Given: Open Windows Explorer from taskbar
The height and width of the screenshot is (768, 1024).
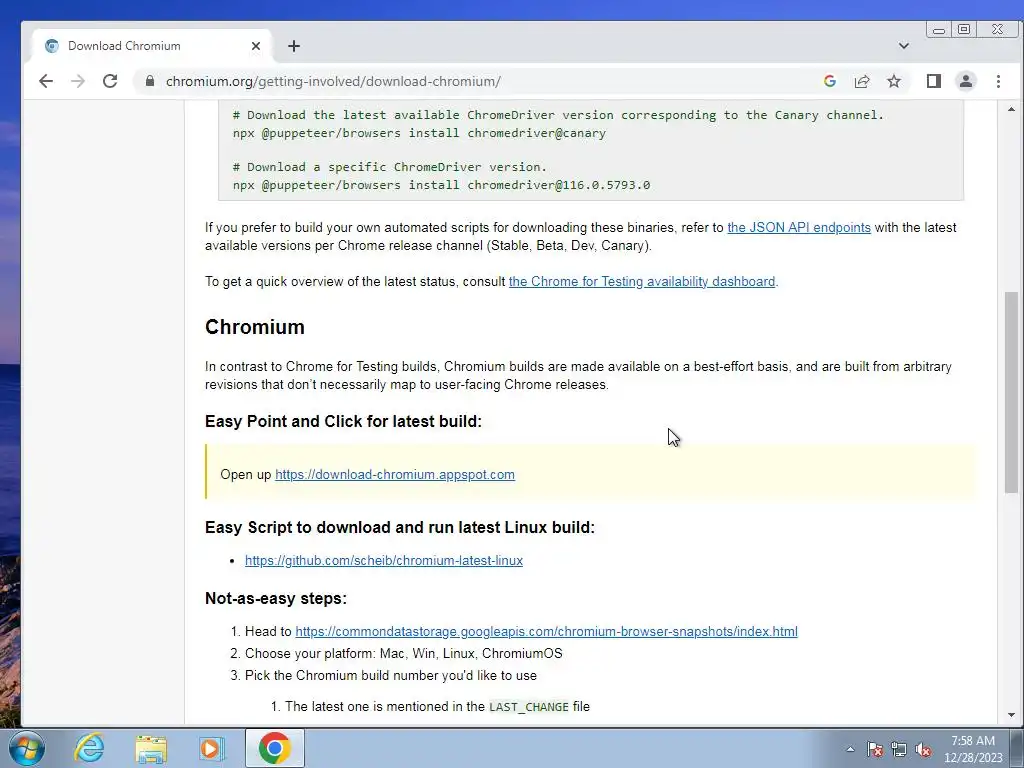Looking at the screenshot, I should pyautogui.click(x=151, y=748).
